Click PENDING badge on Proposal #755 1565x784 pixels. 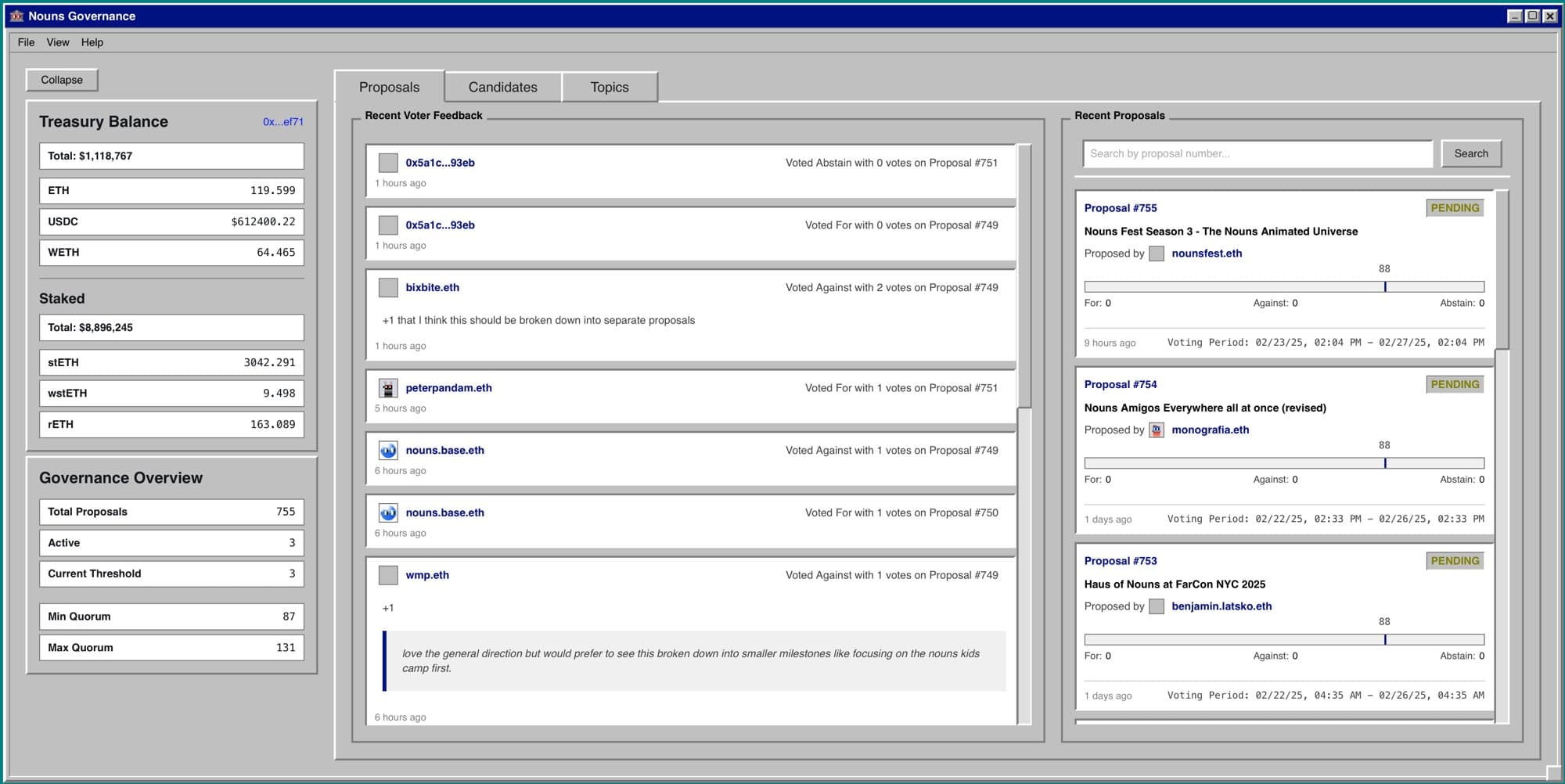tap(1455, 208)
